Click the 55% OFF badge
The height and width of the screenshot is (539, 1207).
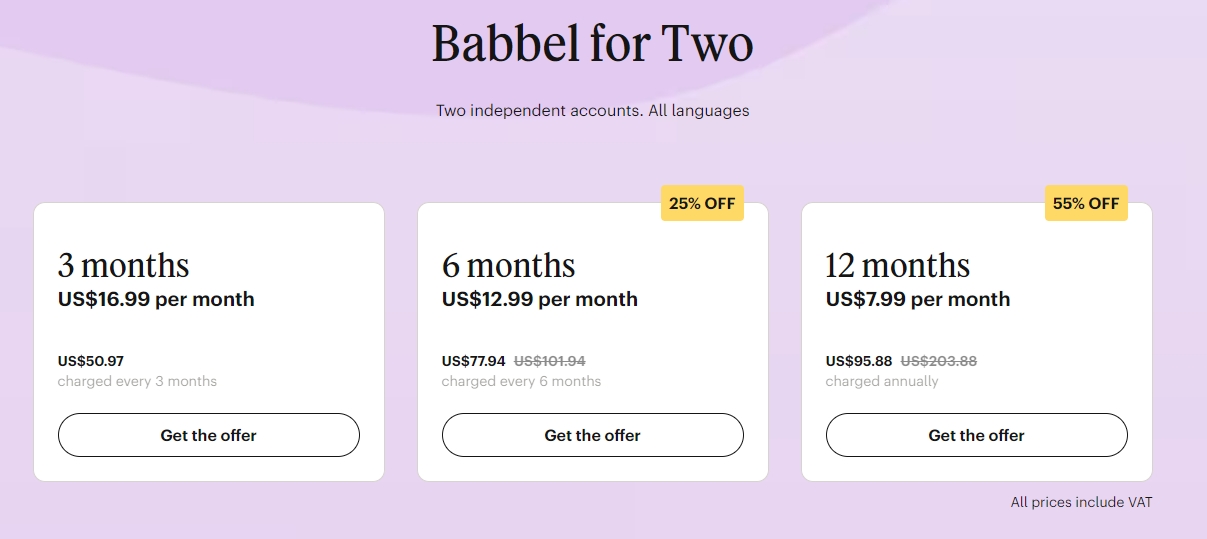coord(1086,203)
